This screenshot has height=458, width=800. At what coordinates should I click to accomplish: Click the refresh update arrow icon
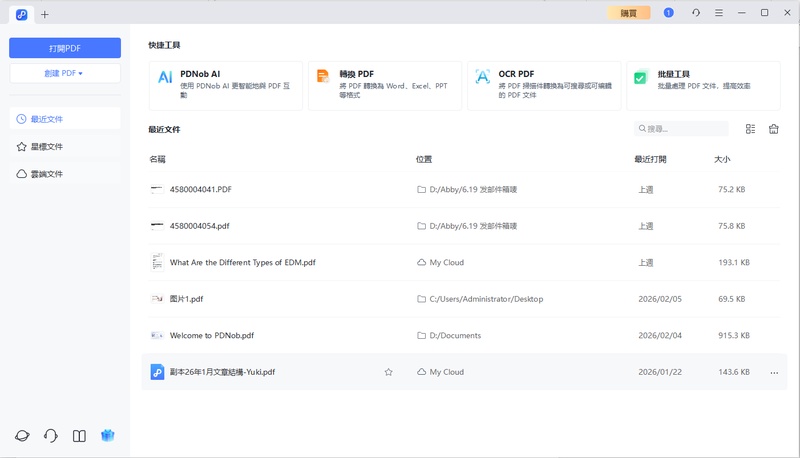tap(696, 13)
